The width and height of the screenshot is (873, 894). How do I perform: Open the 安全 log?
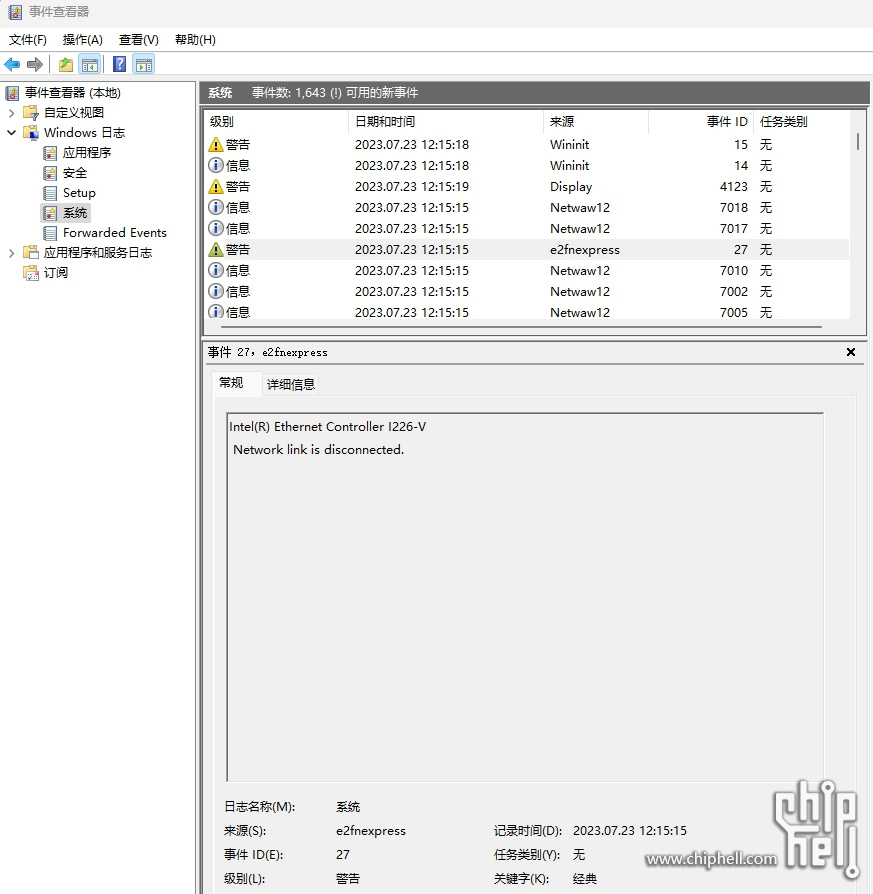75,173
